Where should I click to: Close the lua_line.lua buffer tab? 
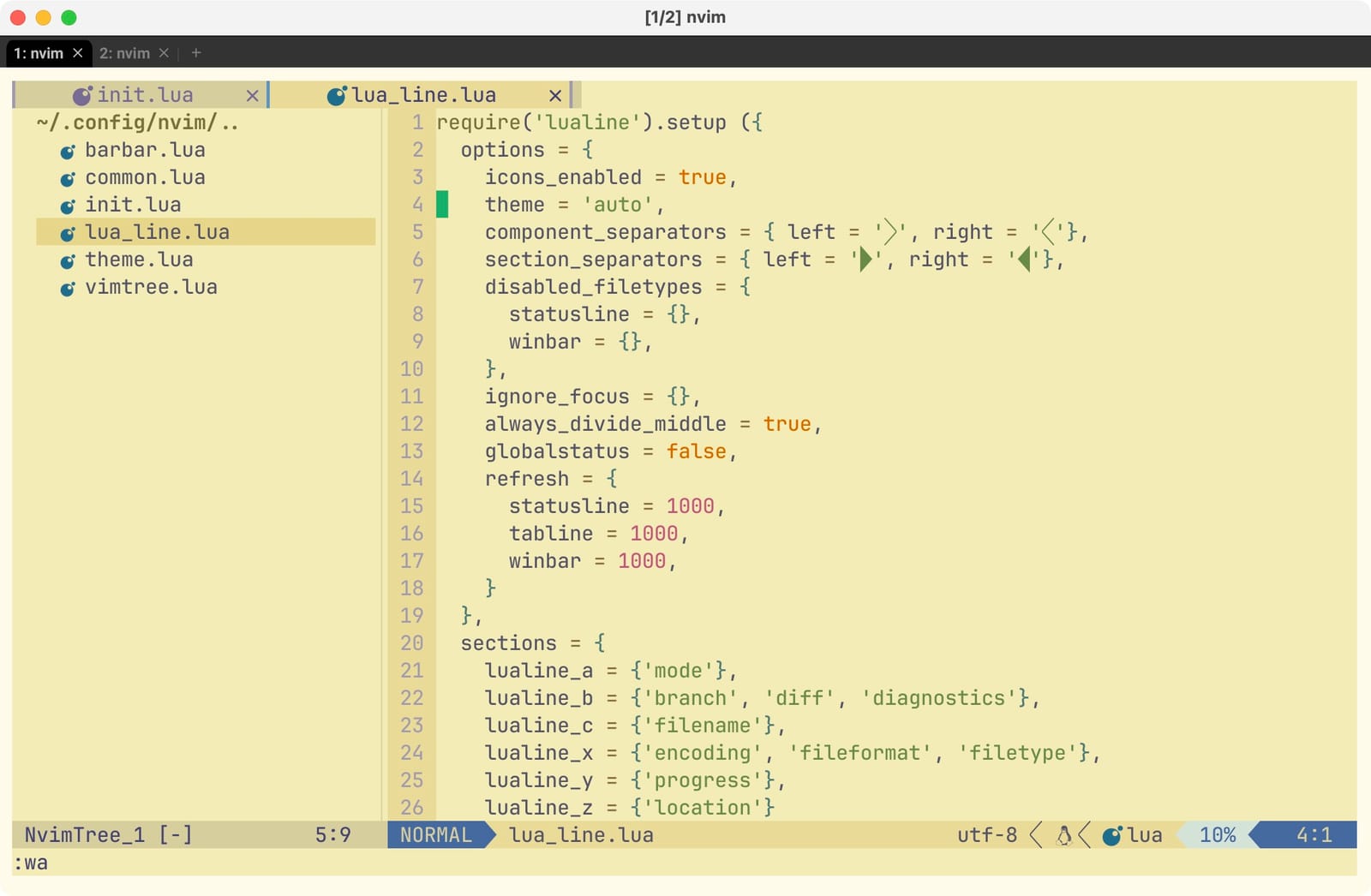[x=555, y=94]
